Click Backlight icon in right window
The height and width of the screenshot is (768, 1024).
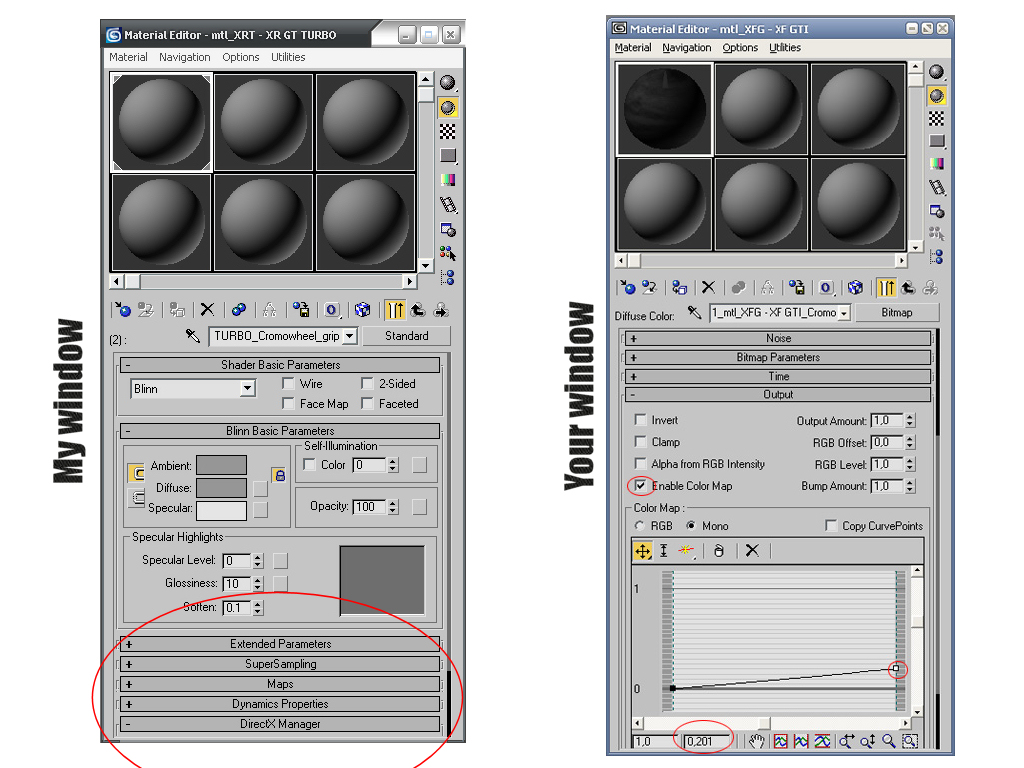(x=936, y=96)
